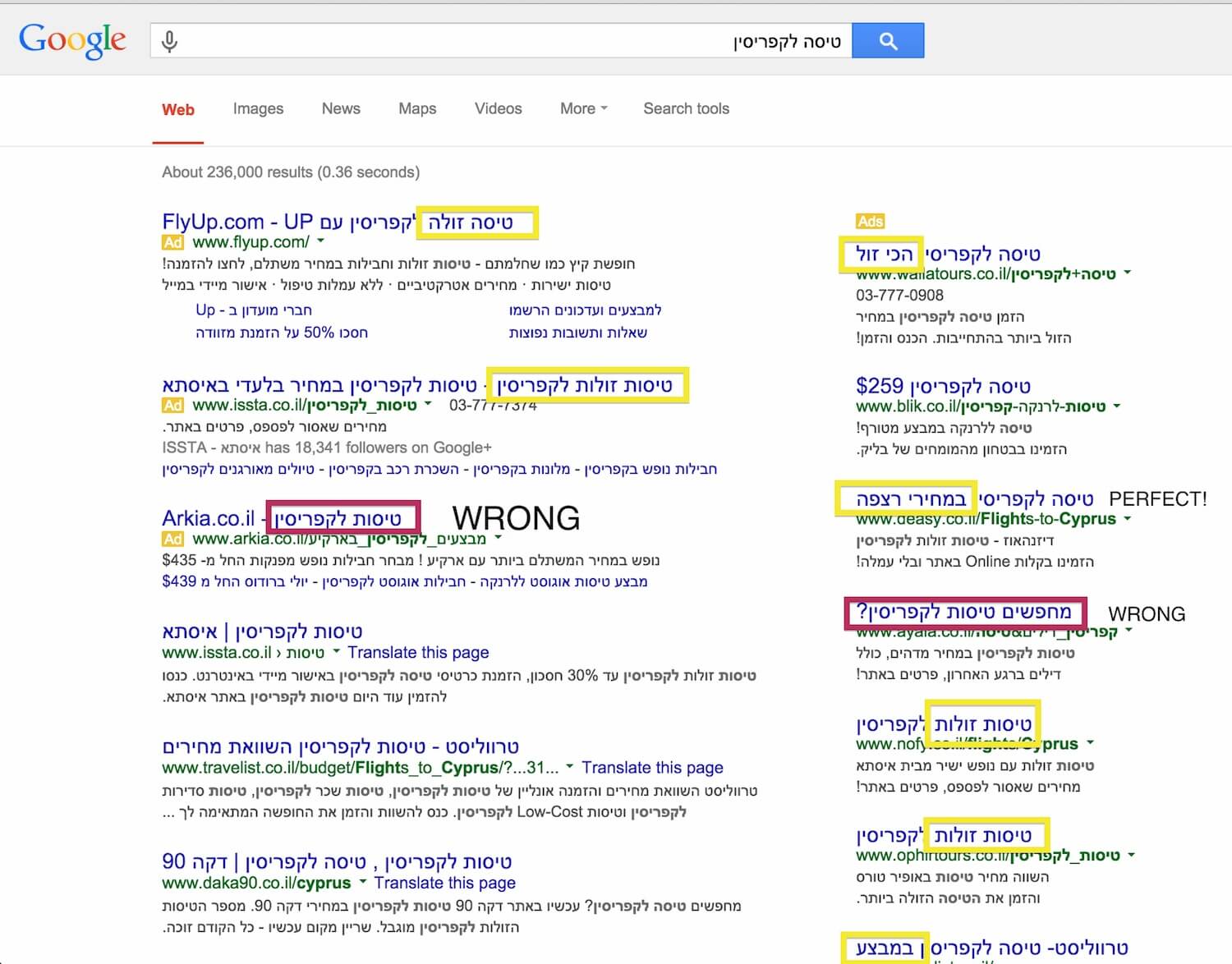
Task: Click Ad badge beside www.flyup.com
Action: [172, 242]
